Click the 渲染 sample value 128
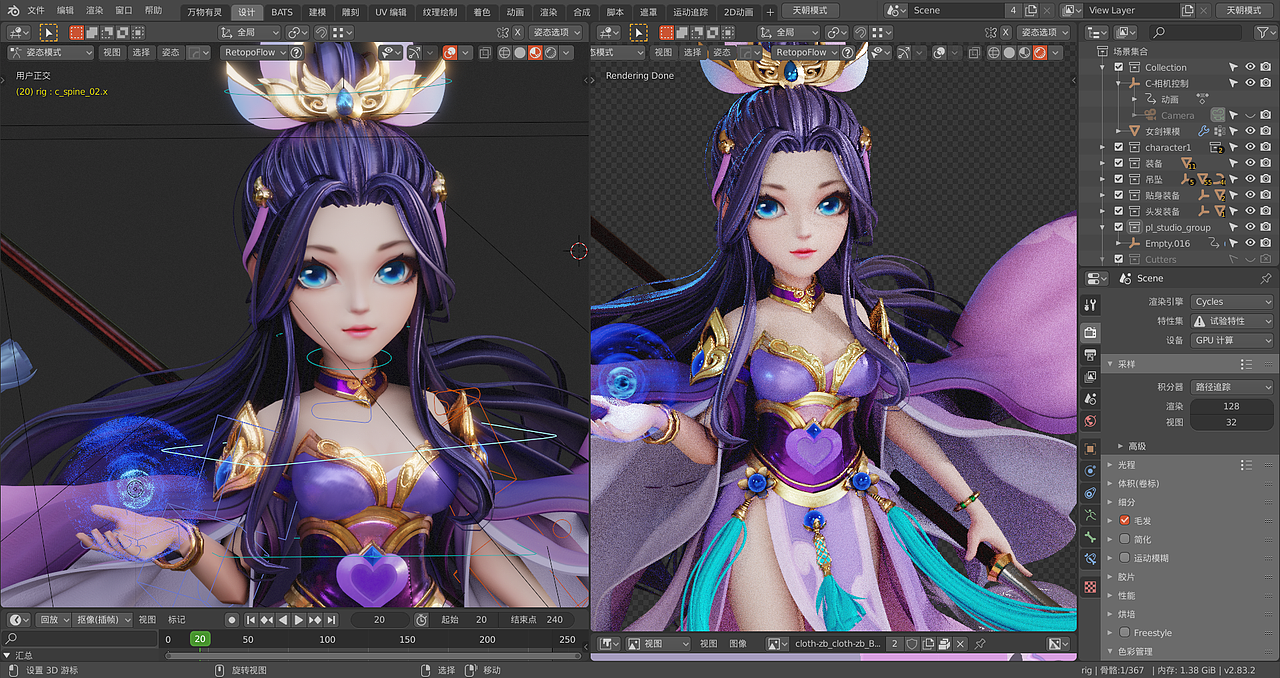Viewport: 1280px width, 678px height. pyautogui.click(x=1231, y=406)
